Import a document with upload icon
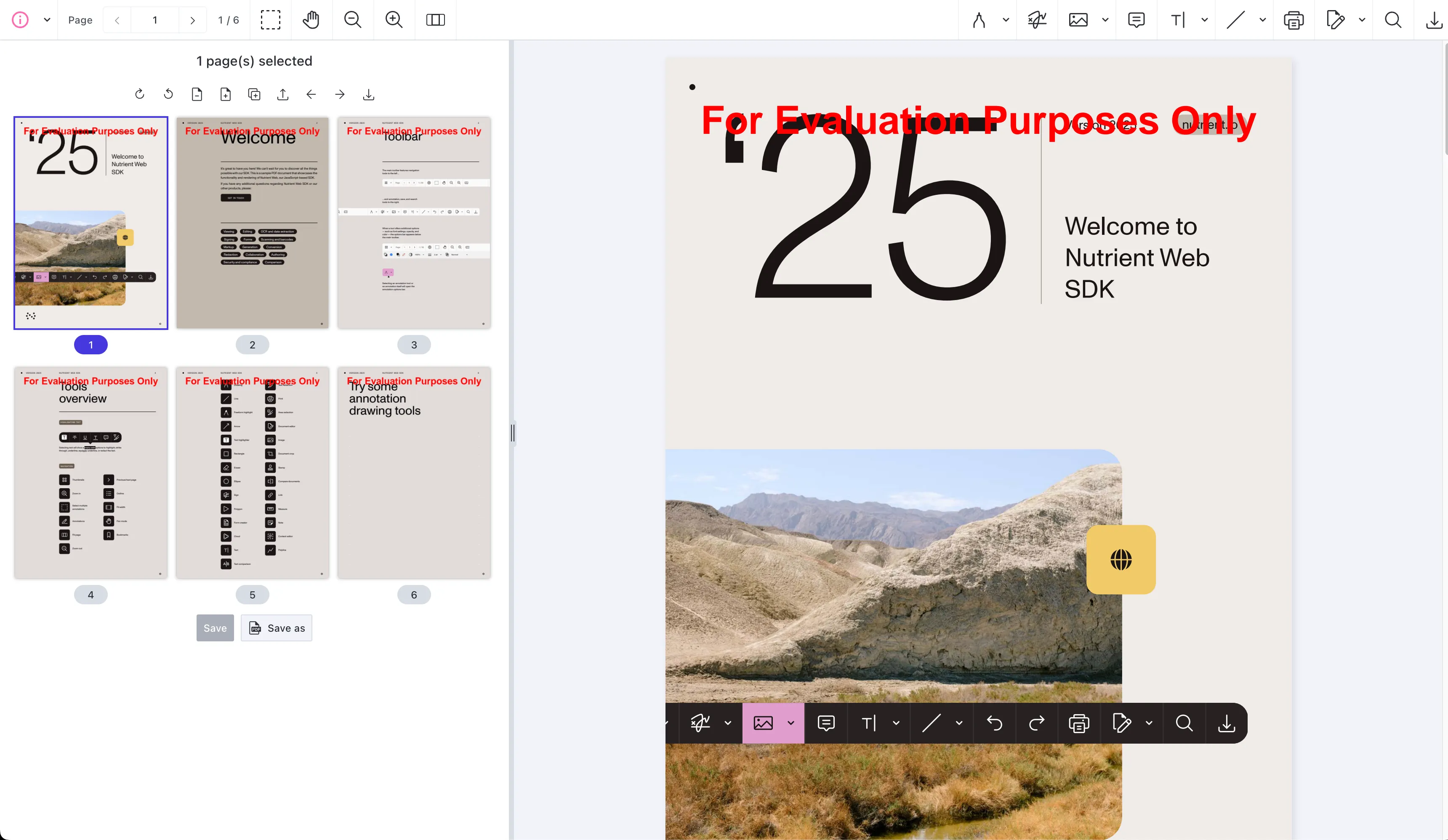The image size is (1448, 840). tap(283, 94)
